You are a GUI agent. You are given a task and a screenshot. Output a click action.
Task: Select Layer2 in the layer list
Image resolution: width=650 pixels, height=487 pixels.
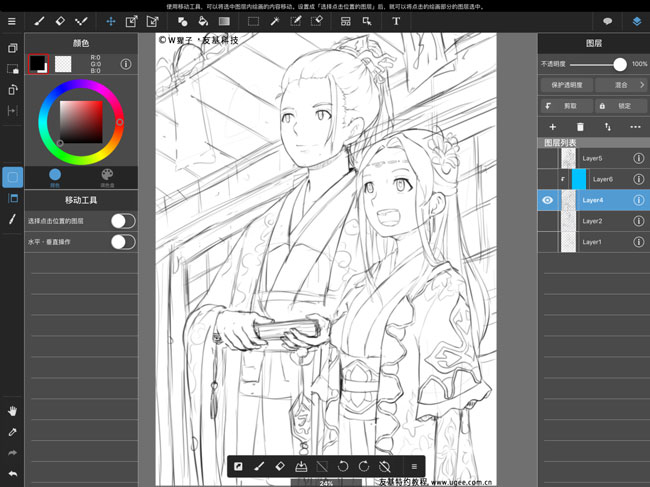click(x=594, y=221)
